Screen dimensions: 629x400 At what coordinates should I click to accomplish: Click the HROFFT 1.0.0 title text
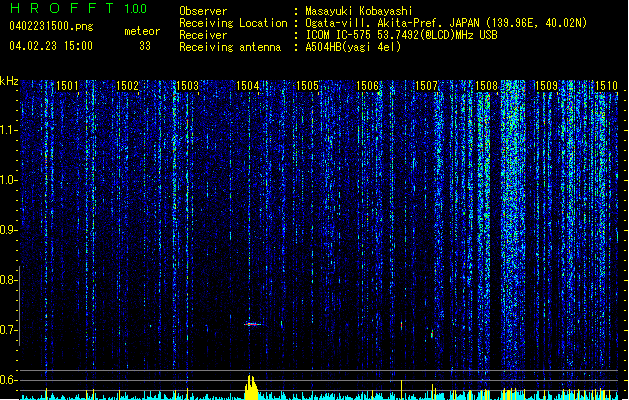tap(78, 8)
